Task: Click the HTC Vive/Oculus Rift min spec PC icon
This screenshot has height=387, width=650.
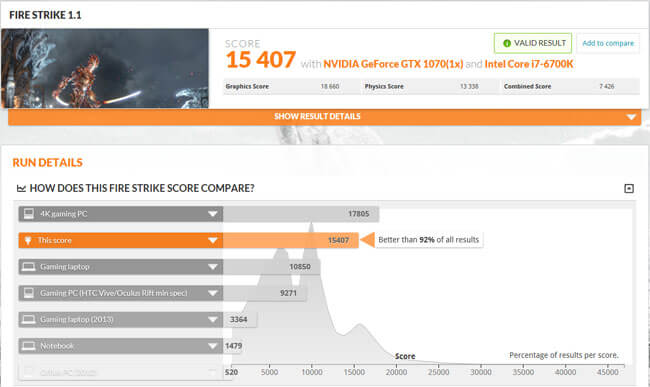Action: click(29, 293)
